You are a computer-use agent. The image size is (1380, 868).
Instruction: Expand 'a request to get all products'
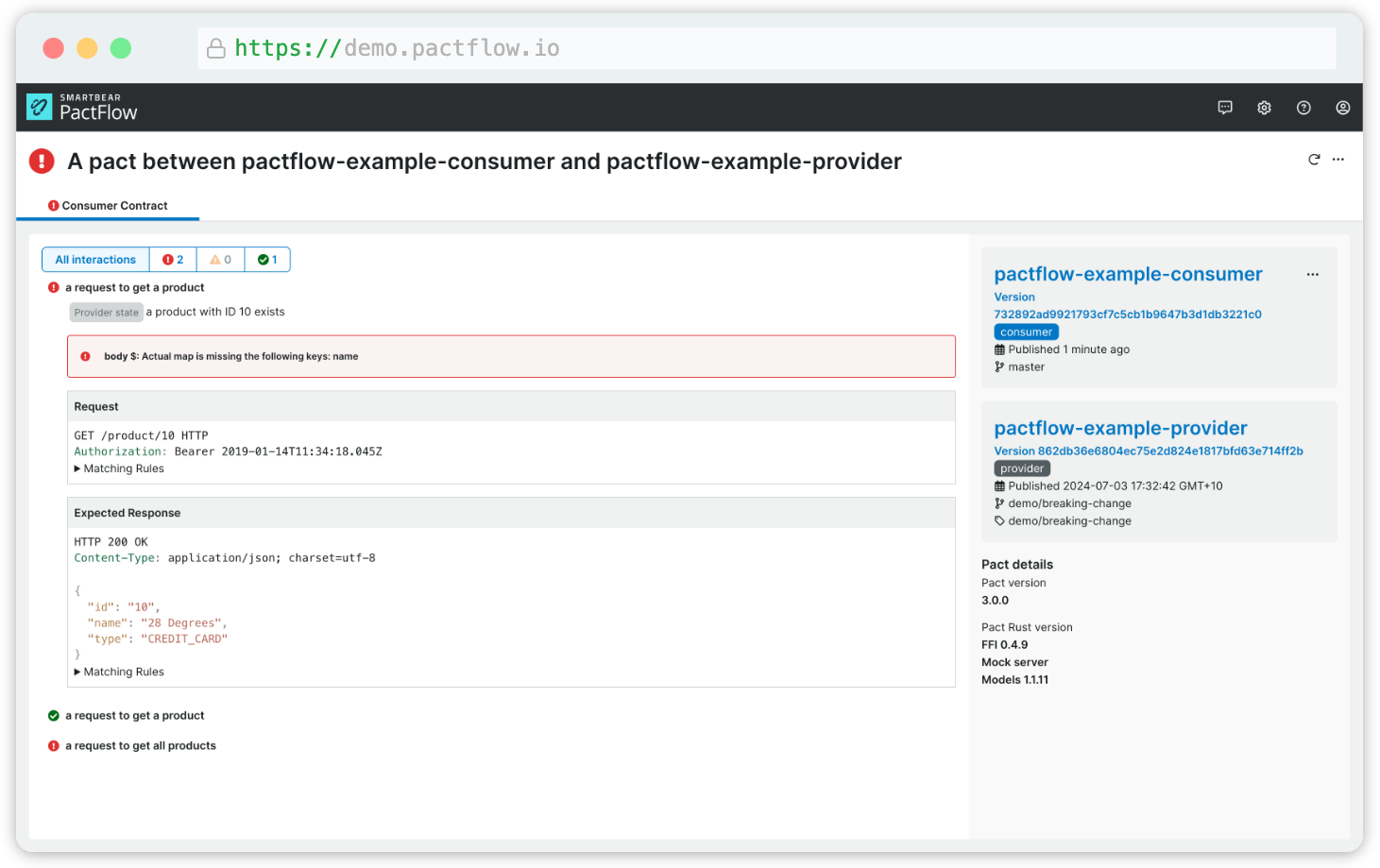pyautogui.click(x=140, y=746)
